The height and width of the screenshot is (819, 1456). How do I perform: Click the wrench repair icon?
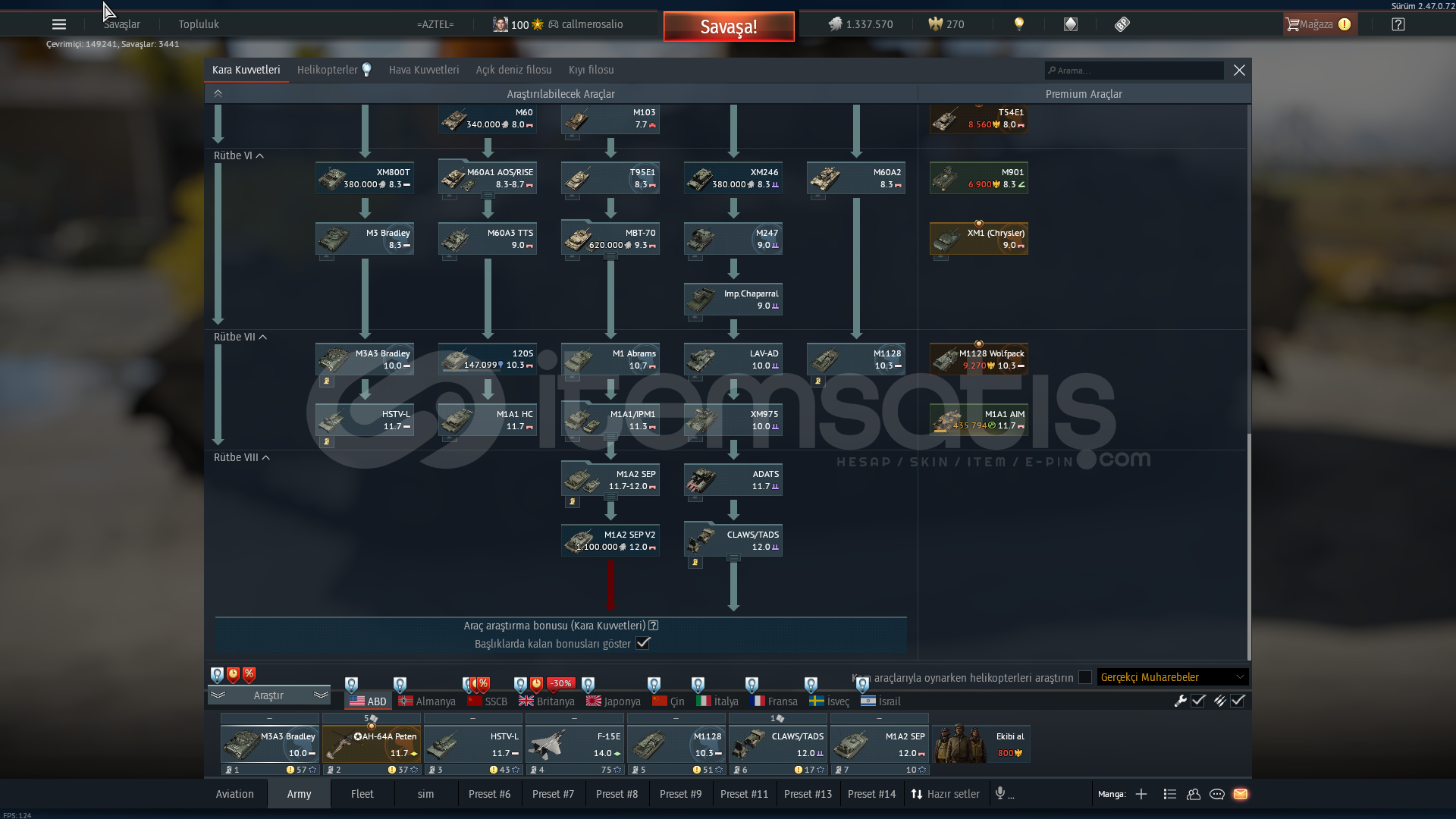1181,701
